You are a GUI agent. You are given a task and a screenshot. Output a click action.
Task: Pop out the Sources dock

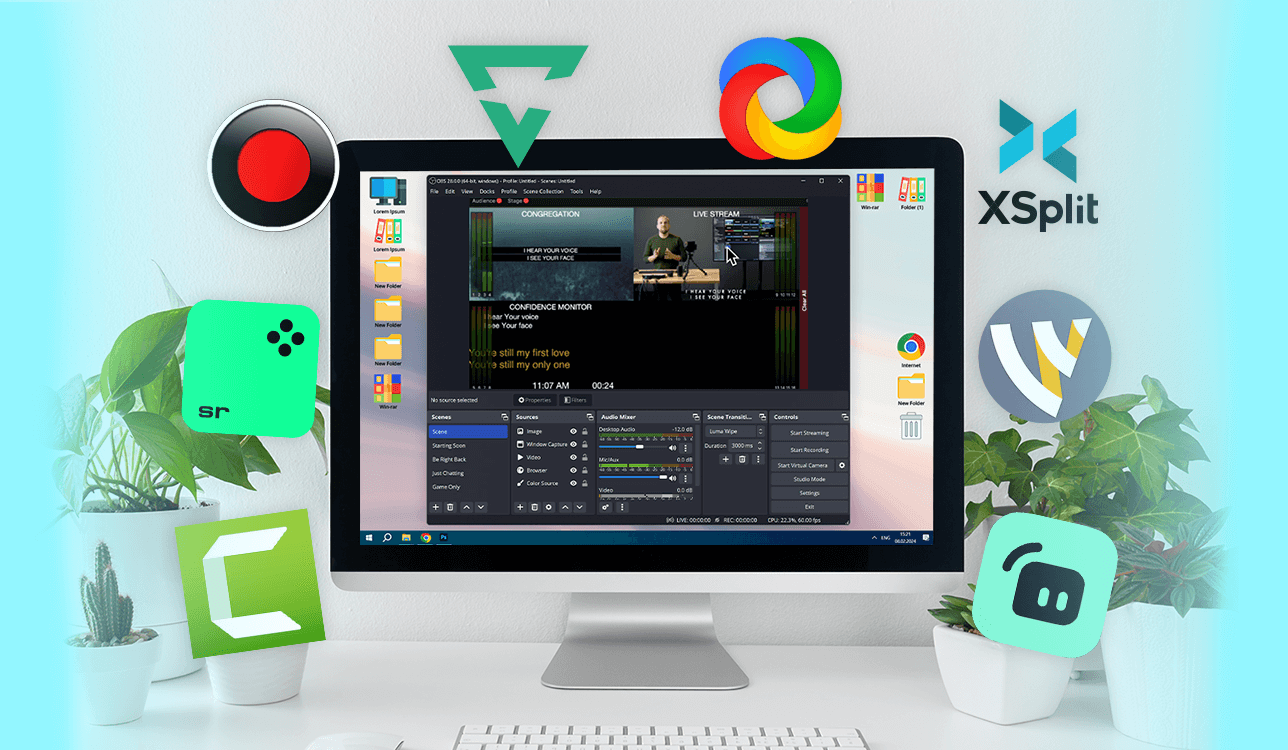590,417
